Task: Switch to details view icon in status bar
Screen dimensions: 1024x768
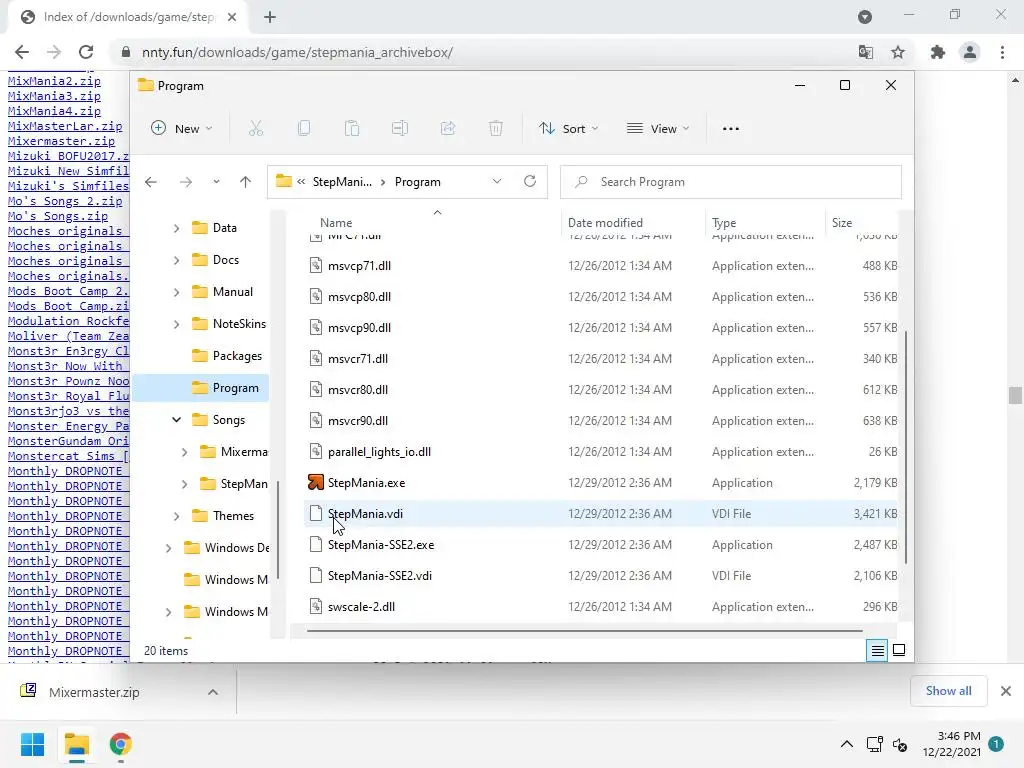Action: 877,650
